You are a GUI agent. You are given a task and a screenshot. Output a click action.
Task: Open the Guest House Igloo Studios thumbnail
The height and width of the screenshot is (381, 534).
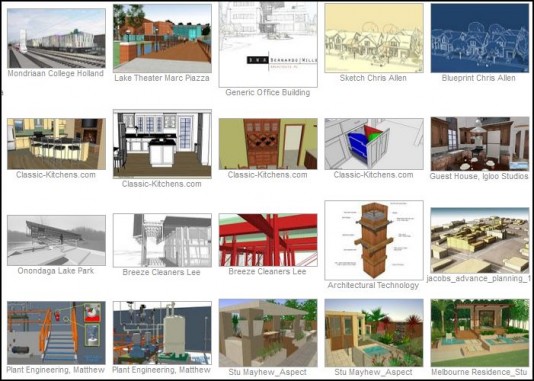(480, 144)
